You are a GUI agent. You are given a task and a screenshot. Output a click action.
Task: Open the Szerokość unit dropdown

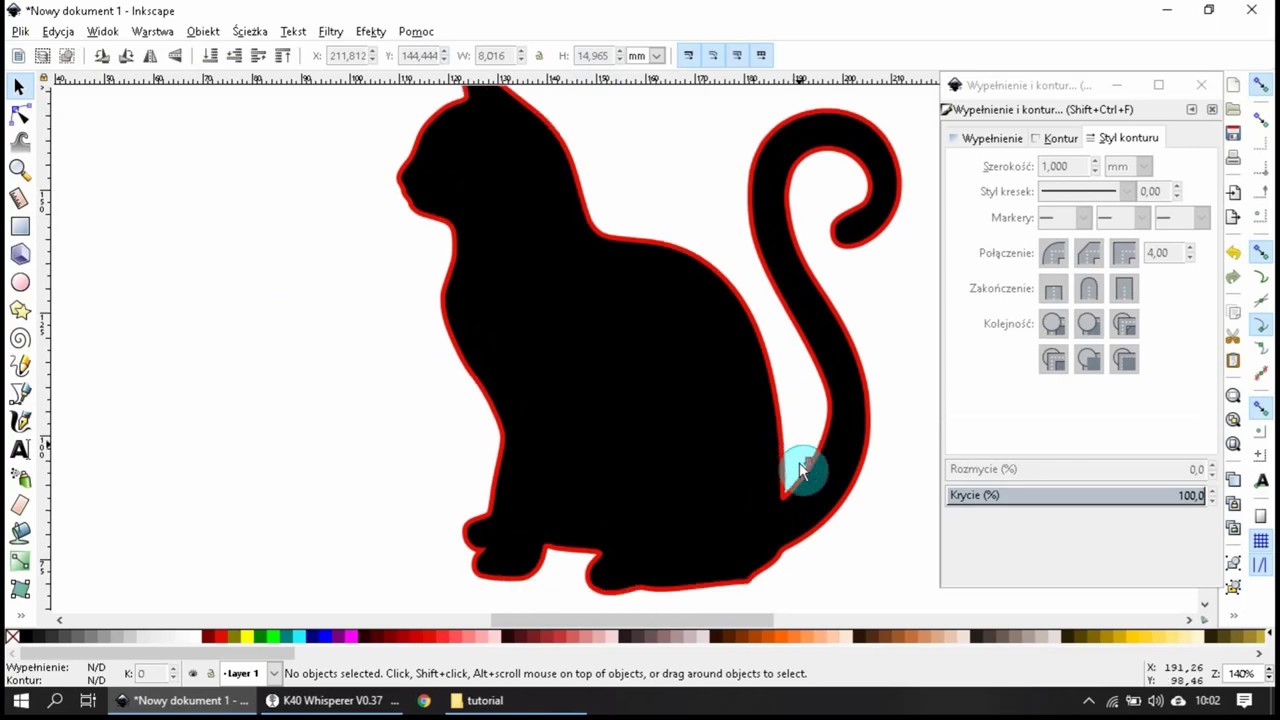[1144, 166]
